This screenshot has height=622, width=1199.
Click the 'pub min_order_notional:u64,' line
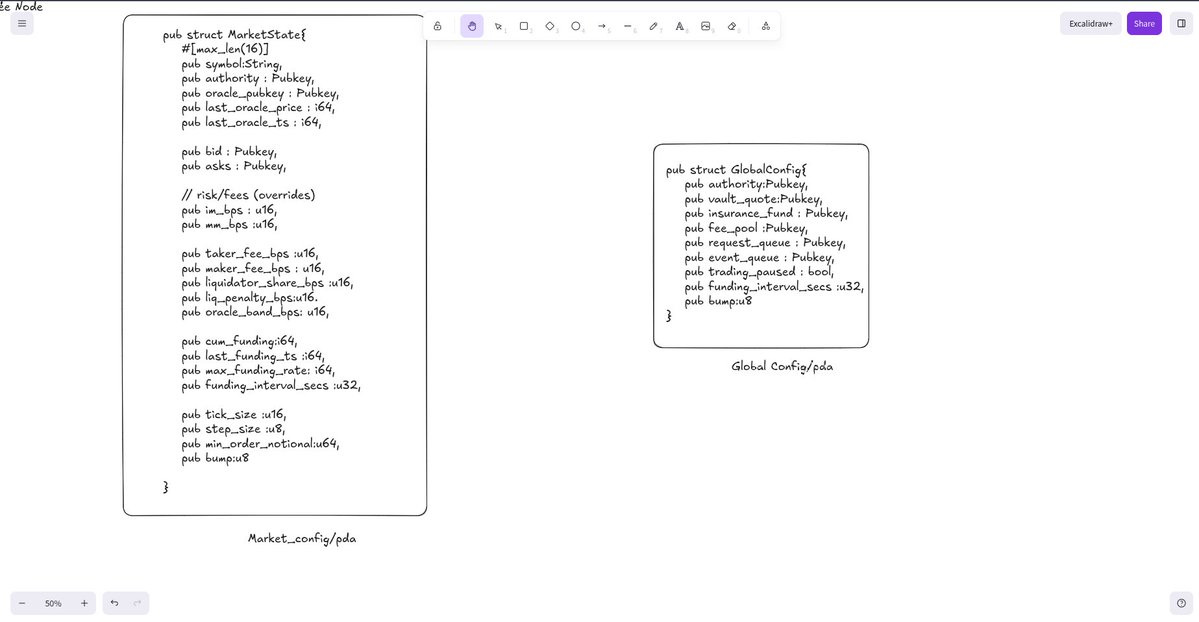260,444
